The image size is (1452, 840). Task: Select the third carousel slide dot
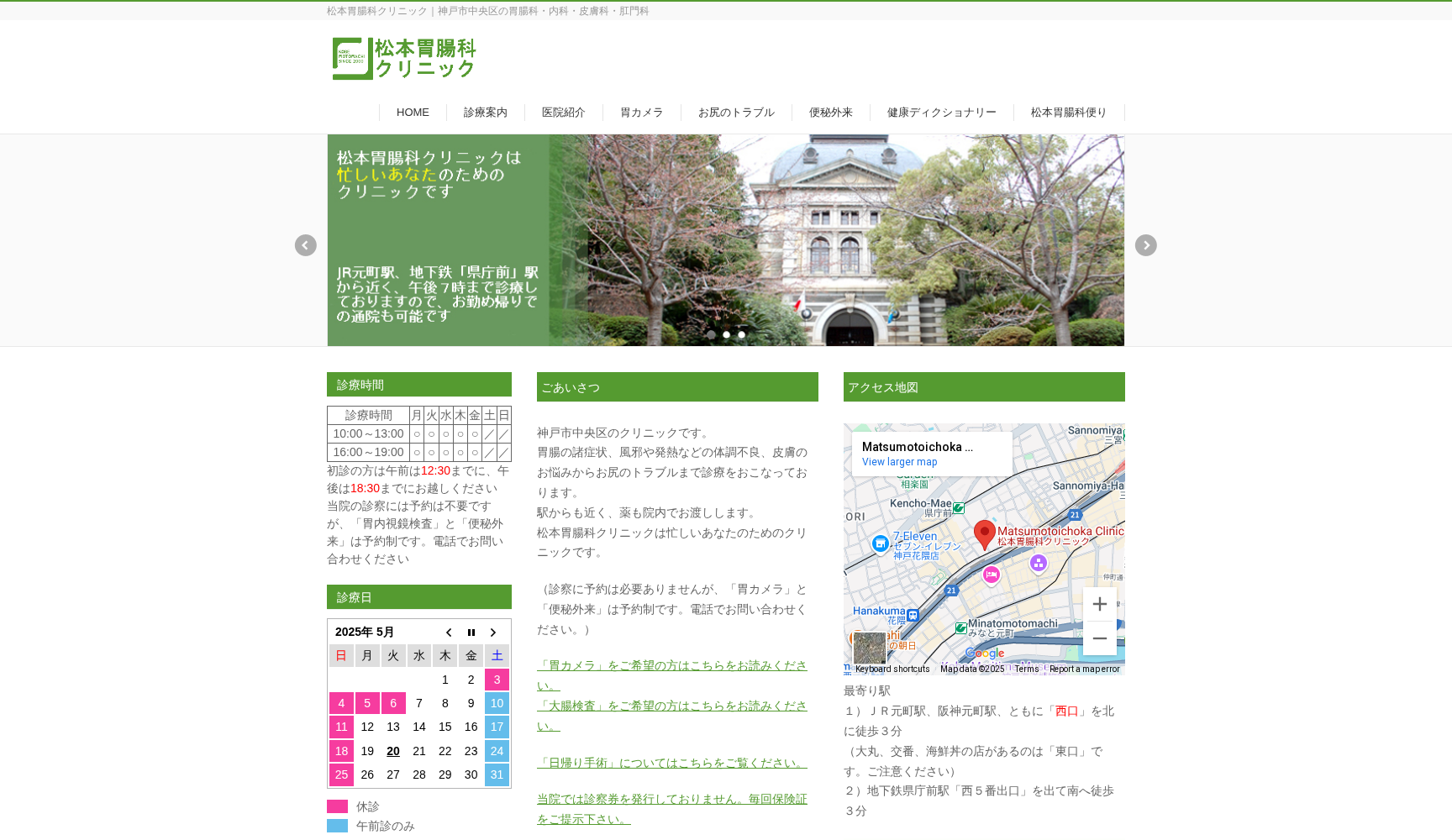tap(741, 334)
